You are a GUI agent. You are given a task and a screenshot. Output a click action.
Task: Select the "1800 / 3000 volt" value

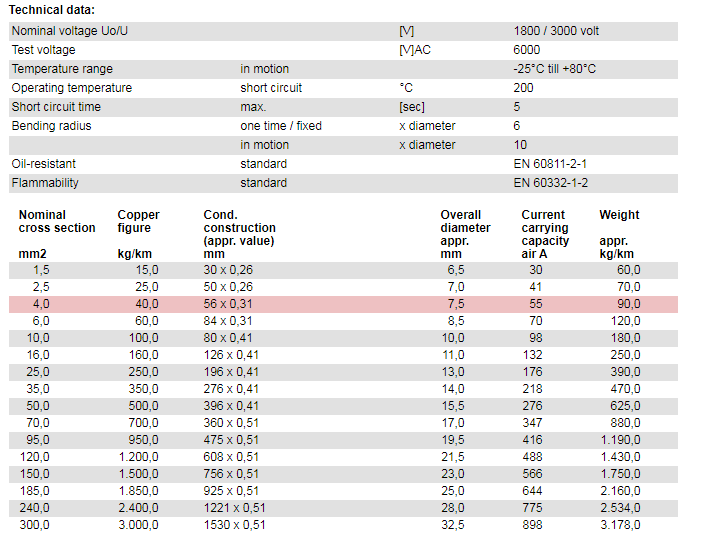tap(556, 31)
